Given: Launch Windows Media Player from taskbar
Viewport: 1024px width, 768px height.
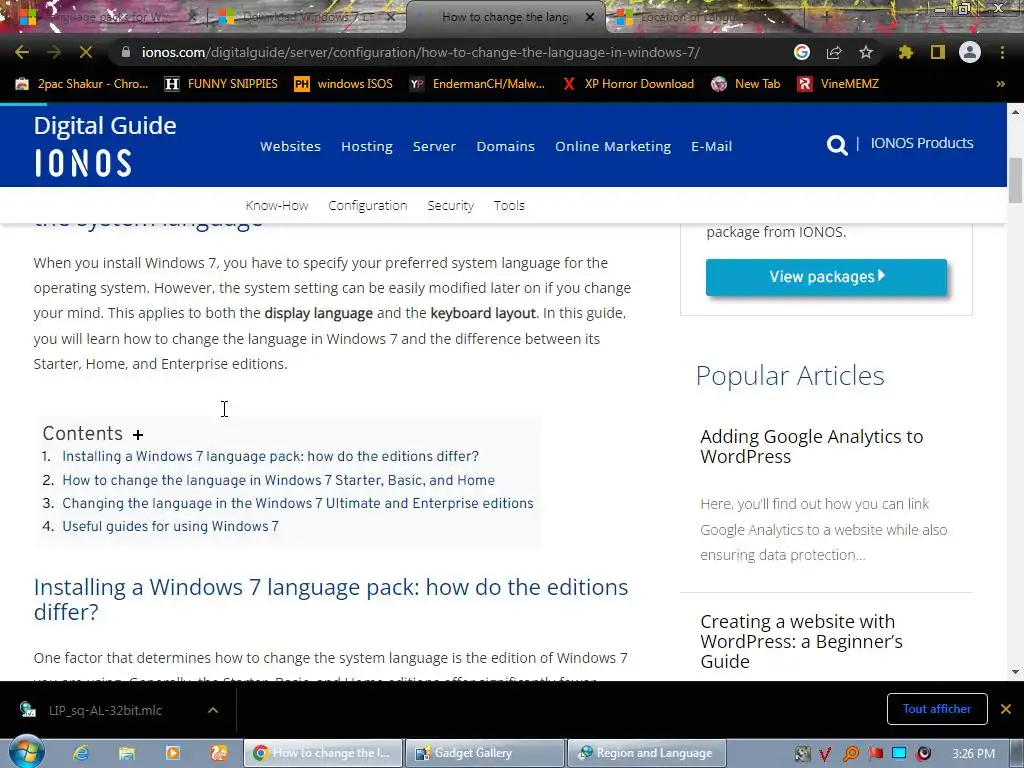Looking at the screenshot, I should pyautogui.click(x=172, y=753).
